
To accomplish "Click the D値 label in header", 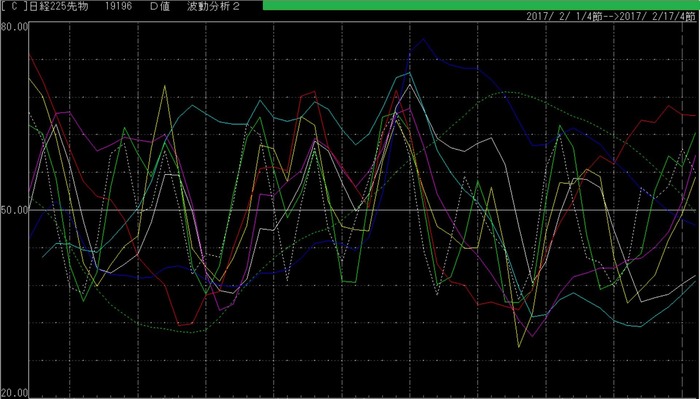I will tap(160, 6).
